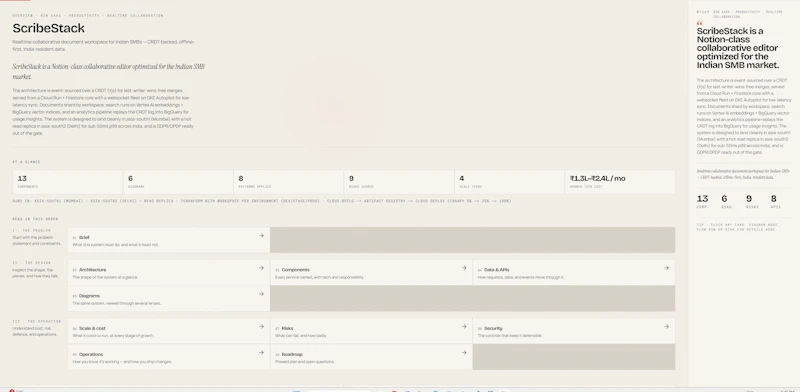Click 'The same system, viewed through several lenses'
This screenshot has width=800, height=392.
pyautogui.click(x=116, y=303)
